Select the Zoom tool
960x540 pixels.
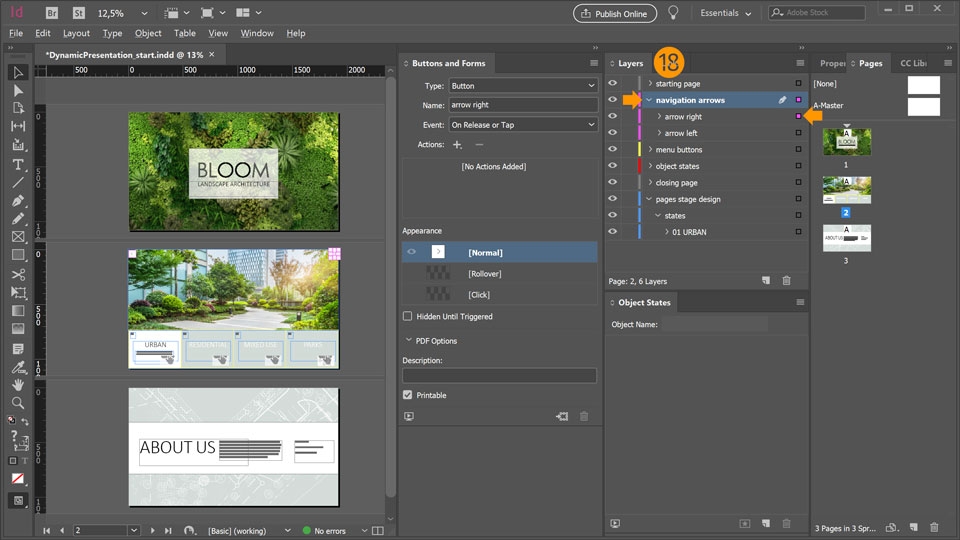(18, 402)
